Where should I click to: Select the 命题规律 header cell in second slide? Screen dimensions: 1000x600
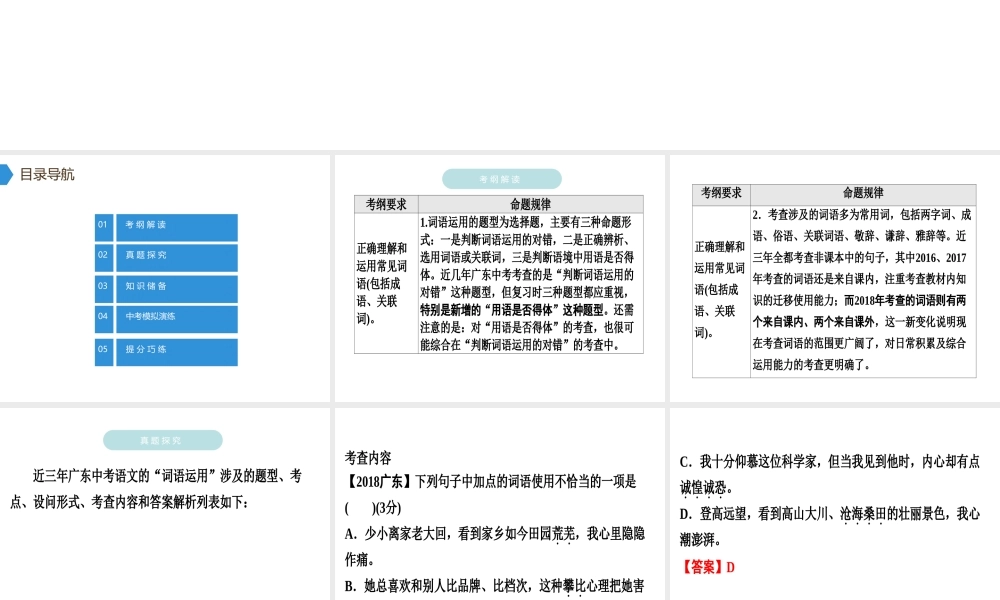click(531, 204)
